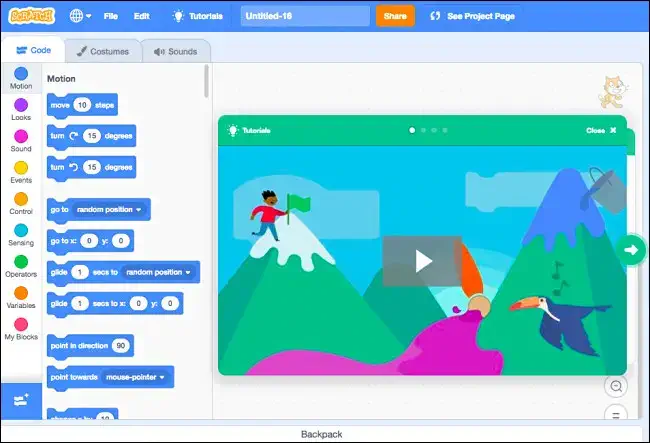Click the Sounds speaker icon
Image resolution: width=650 pixels, height=443 pixels.
tap(159, 51)
